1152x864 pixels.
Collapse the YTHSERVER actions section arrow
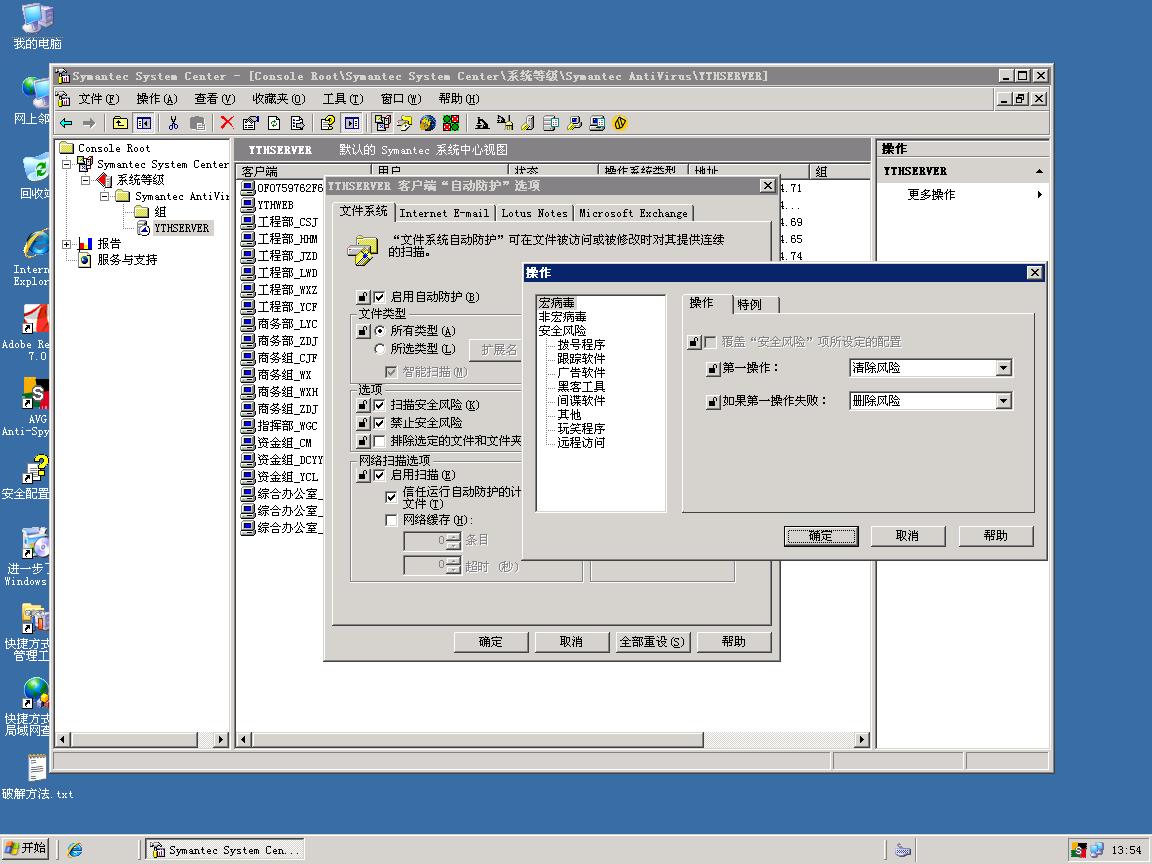click(x=1039, y=171)
